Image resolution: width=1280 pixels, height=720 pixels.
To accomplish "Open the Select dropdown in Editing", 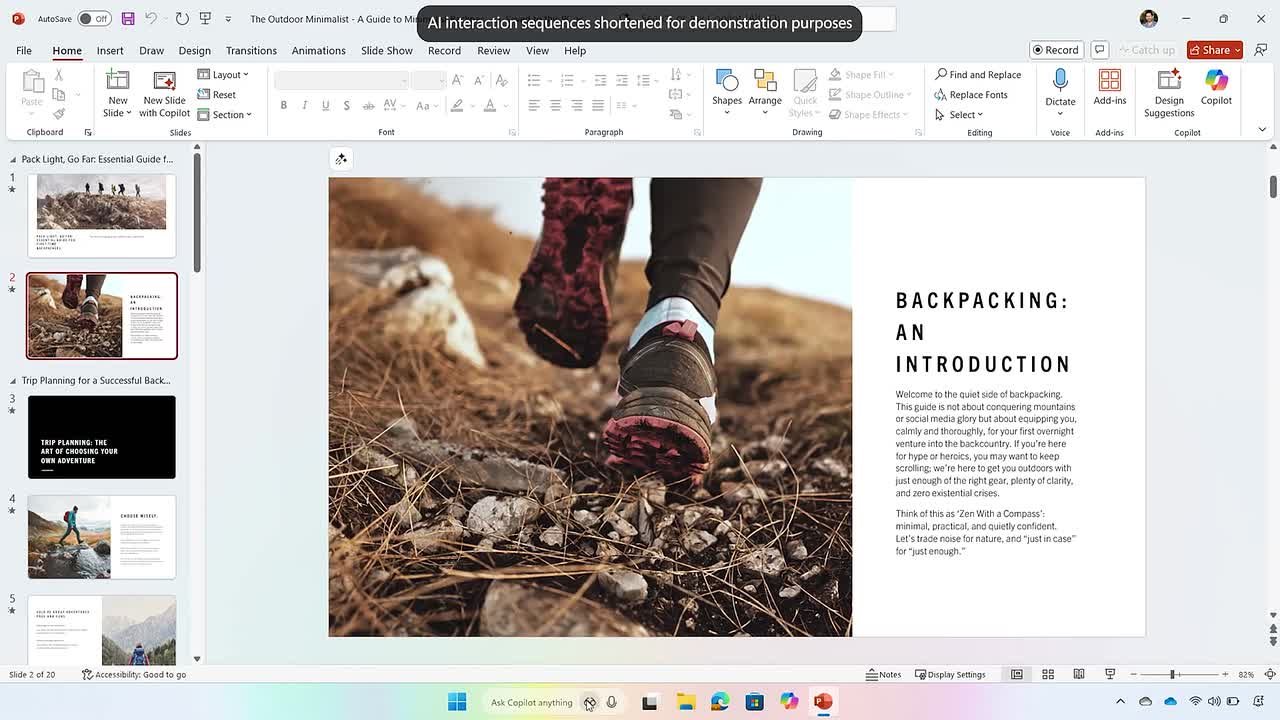I will tap(960, 115).
